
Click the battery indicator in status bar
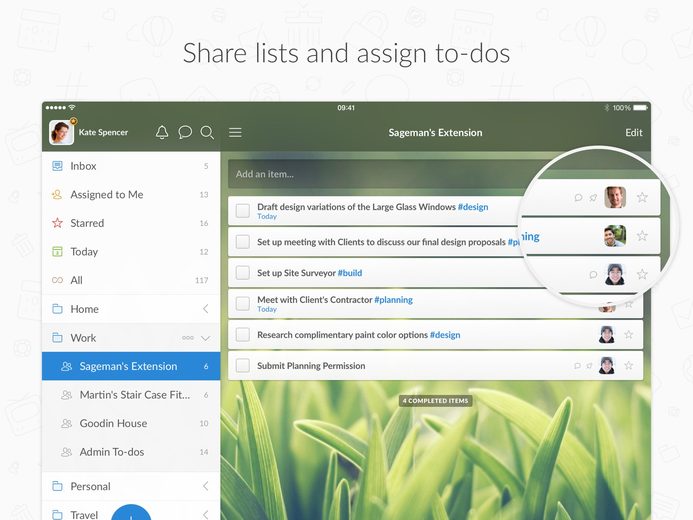(x=640, y=107)
